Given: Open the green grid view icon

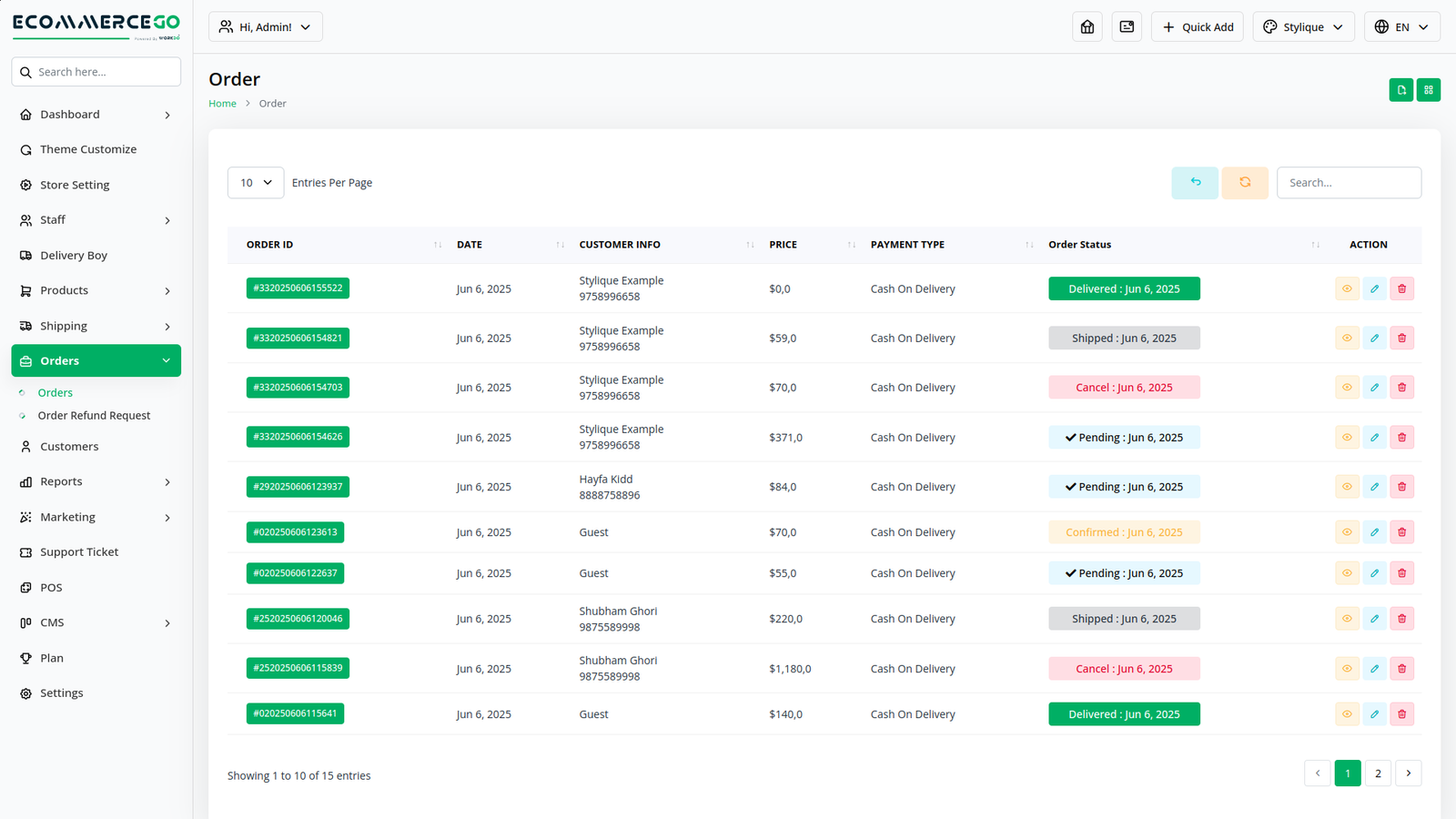Looking at the screenshot, I should point(1429,90).
